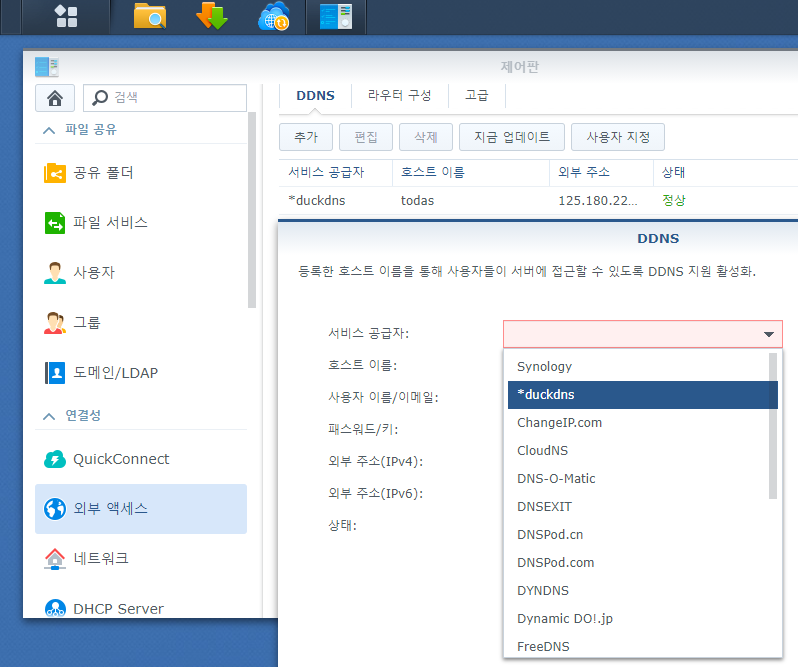Click the External Access globe icon
This screenshot has width=798, height=667.
tap(55, 509)
